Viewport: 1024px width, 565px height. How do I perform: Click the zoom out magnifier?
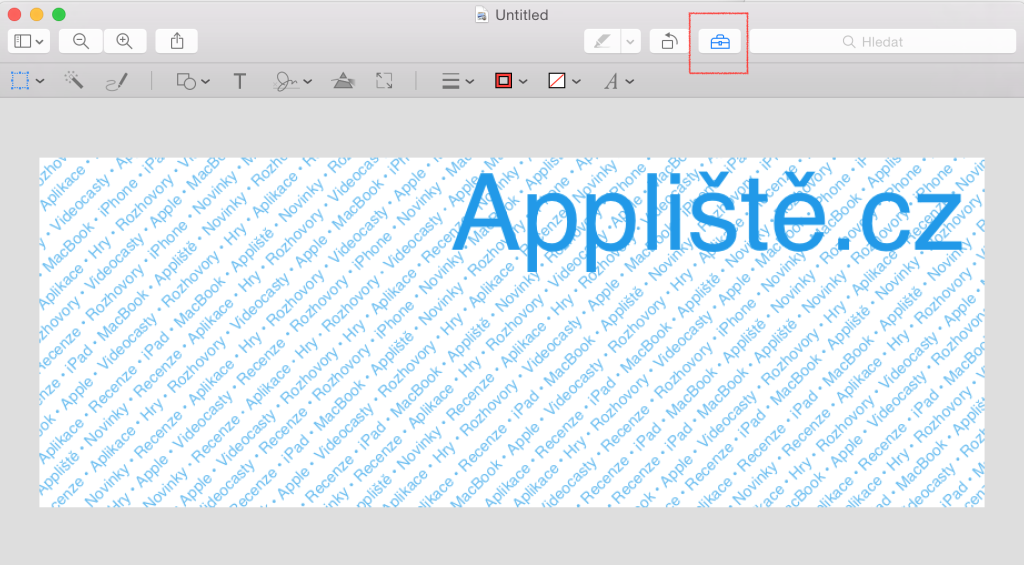[x=80, y=41]
